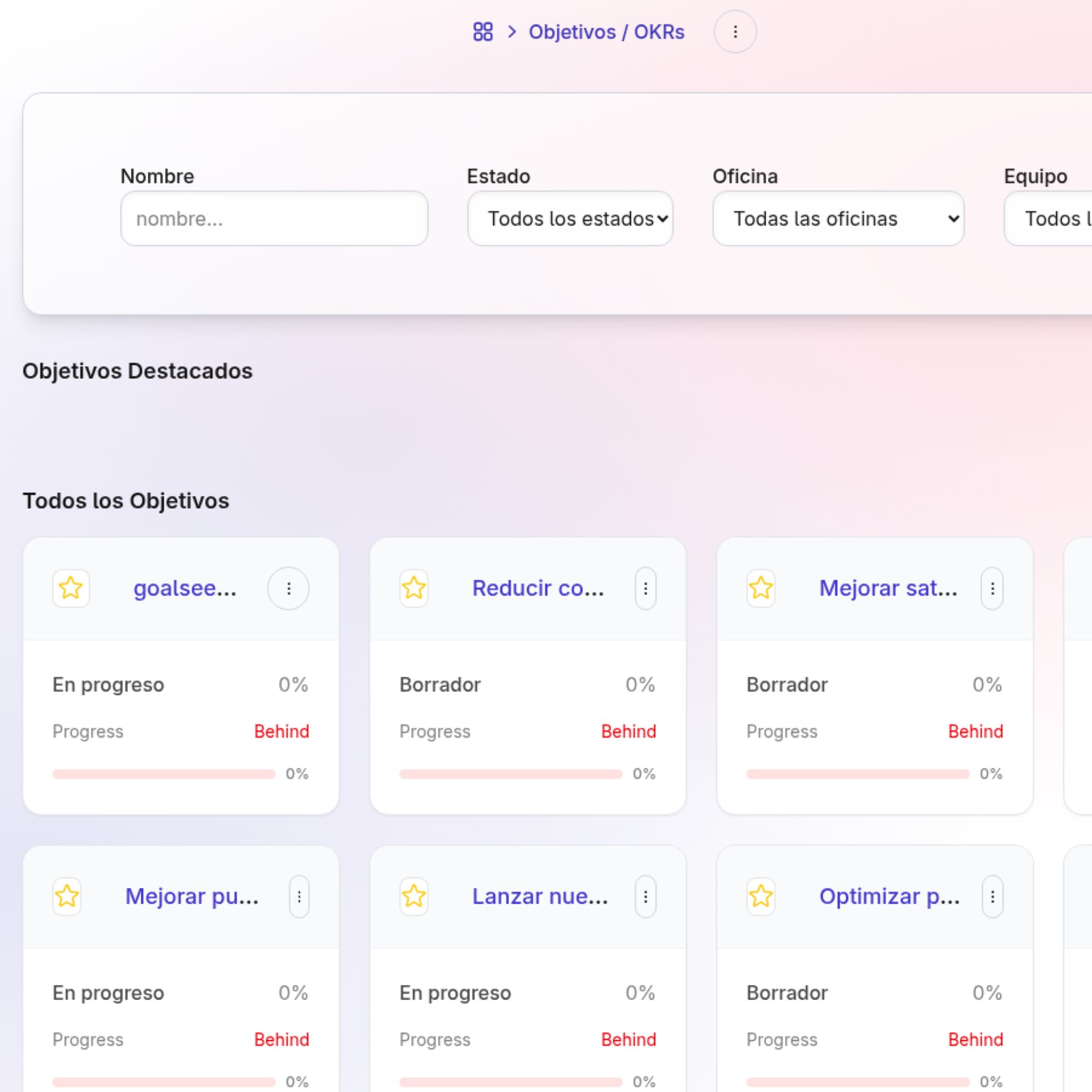Click the Todos los Objetivos heading
Viewport: 1092px width, 1092px height.
click(x=126, y=501)
